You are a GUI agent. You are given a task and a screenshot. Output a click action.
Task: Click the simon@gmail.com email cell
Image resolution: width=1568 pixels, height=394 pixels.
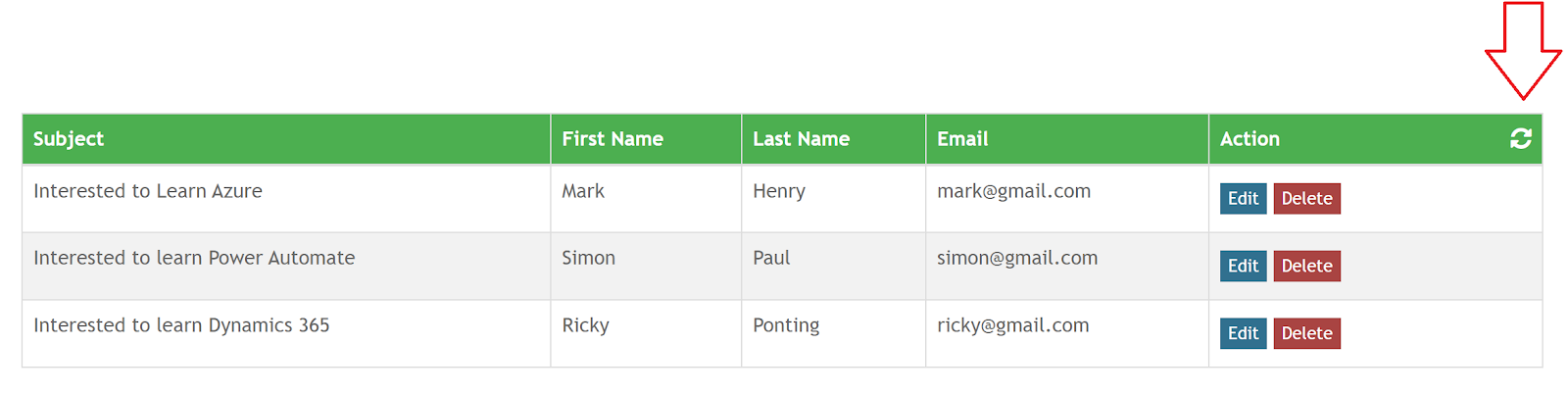[1017, 258]
